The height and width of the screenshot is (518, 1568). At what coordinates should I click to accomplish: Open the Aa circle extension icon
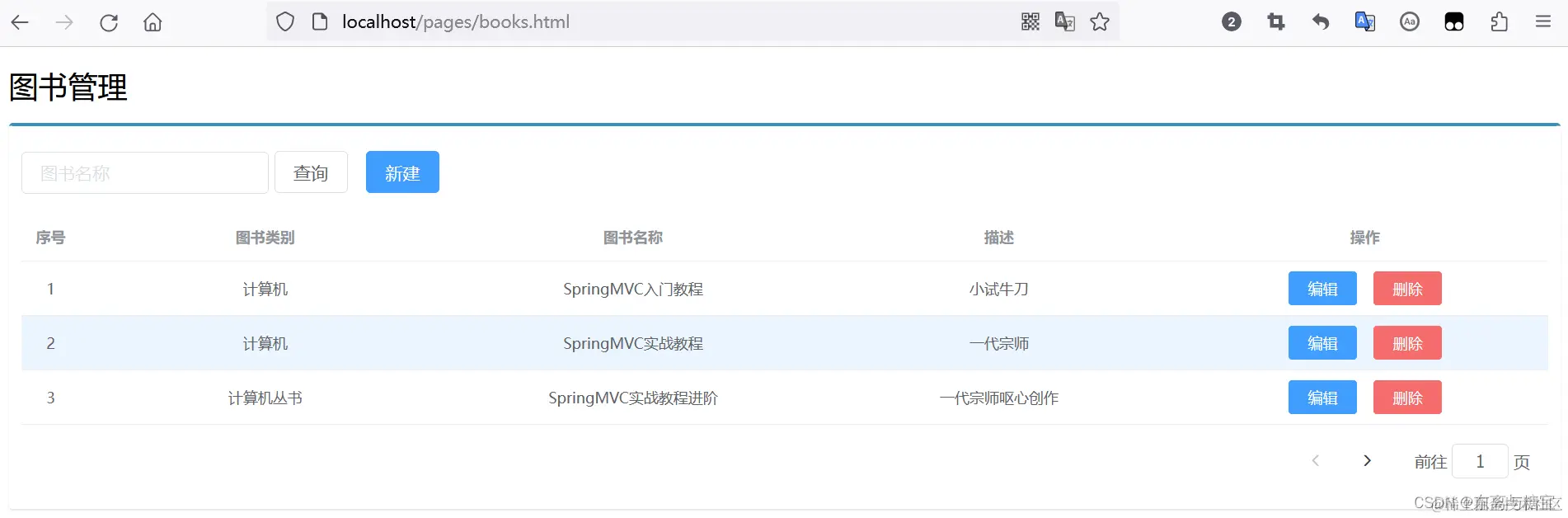(1410, 22)
